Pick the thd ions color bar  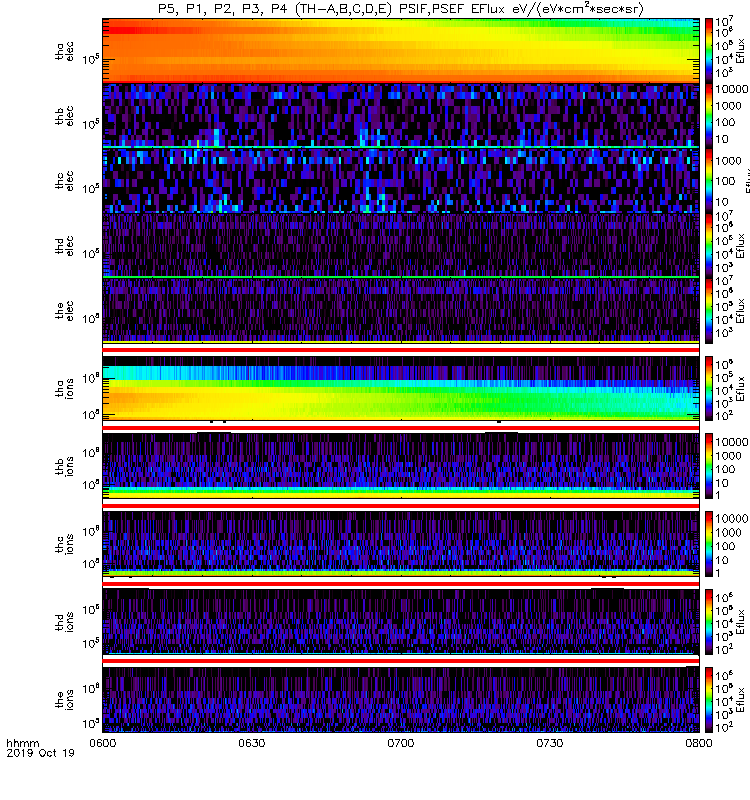click(x=709, y=621)
